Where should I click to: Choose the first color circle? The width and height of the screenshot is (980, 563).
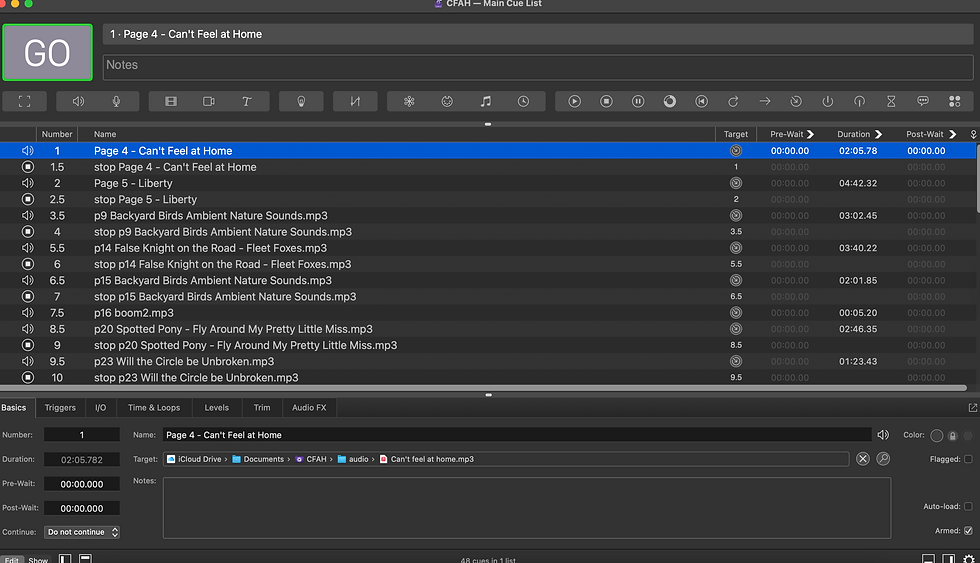[x=936, y=436]
